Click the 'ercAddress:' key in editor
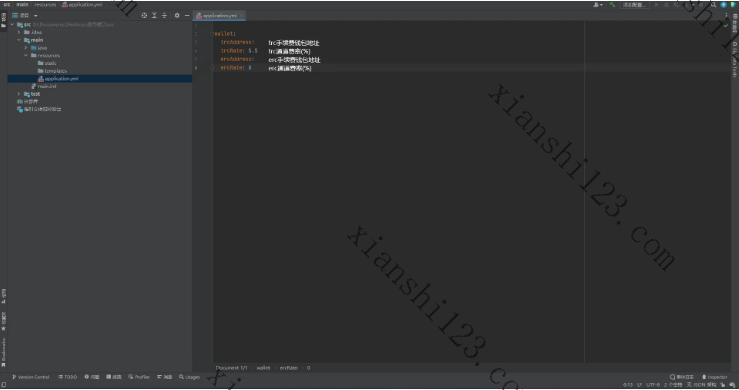The image size is (739, 390). tap(238, 59)
